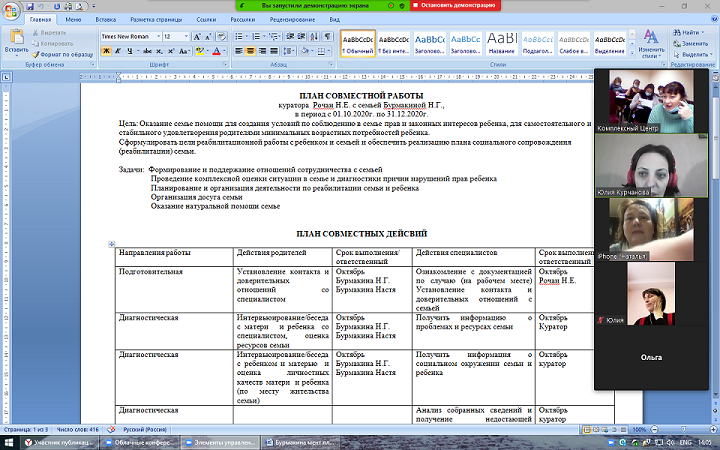
Task: Align text right
Action: [x=262, y=51]
